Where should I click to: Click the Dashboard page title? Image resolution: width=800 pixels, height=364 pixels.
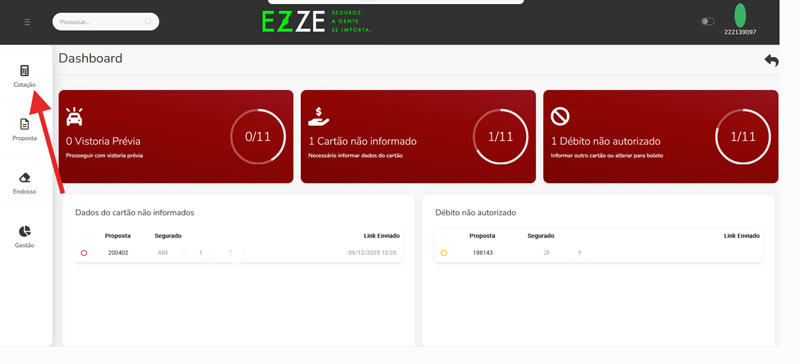[90, 58]
